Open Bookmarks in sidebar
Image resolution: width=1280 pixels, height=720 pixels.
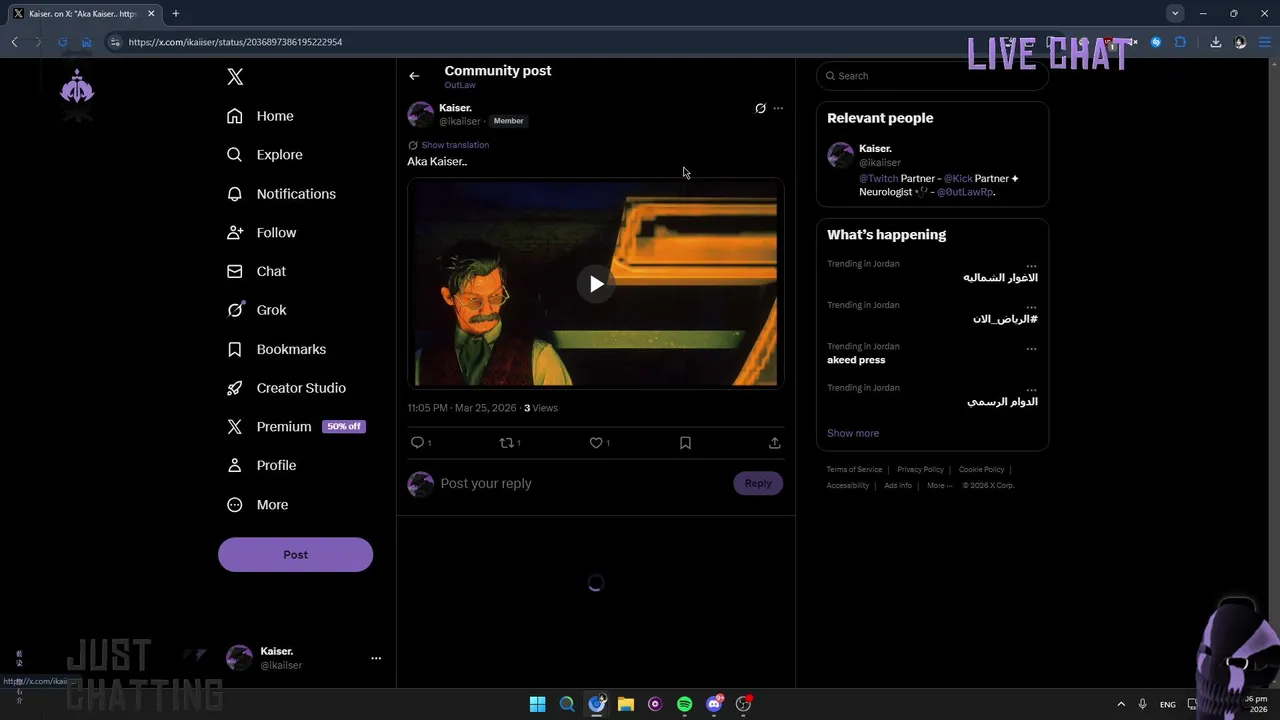pos(276,349)
